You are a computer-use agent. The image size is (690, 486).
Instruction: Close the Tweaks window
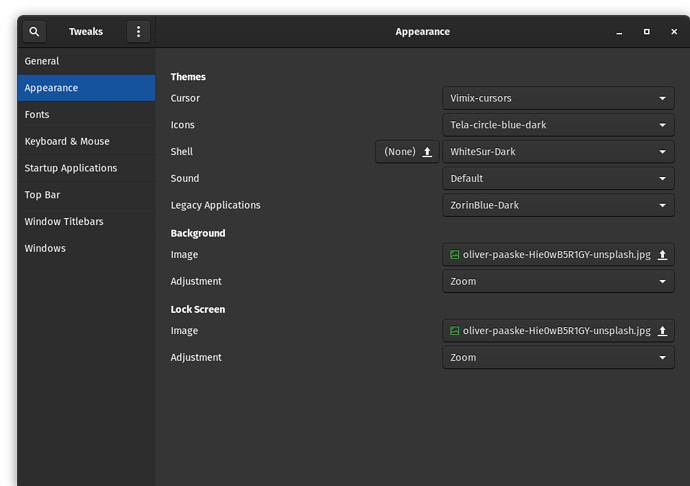pos(674,32)
